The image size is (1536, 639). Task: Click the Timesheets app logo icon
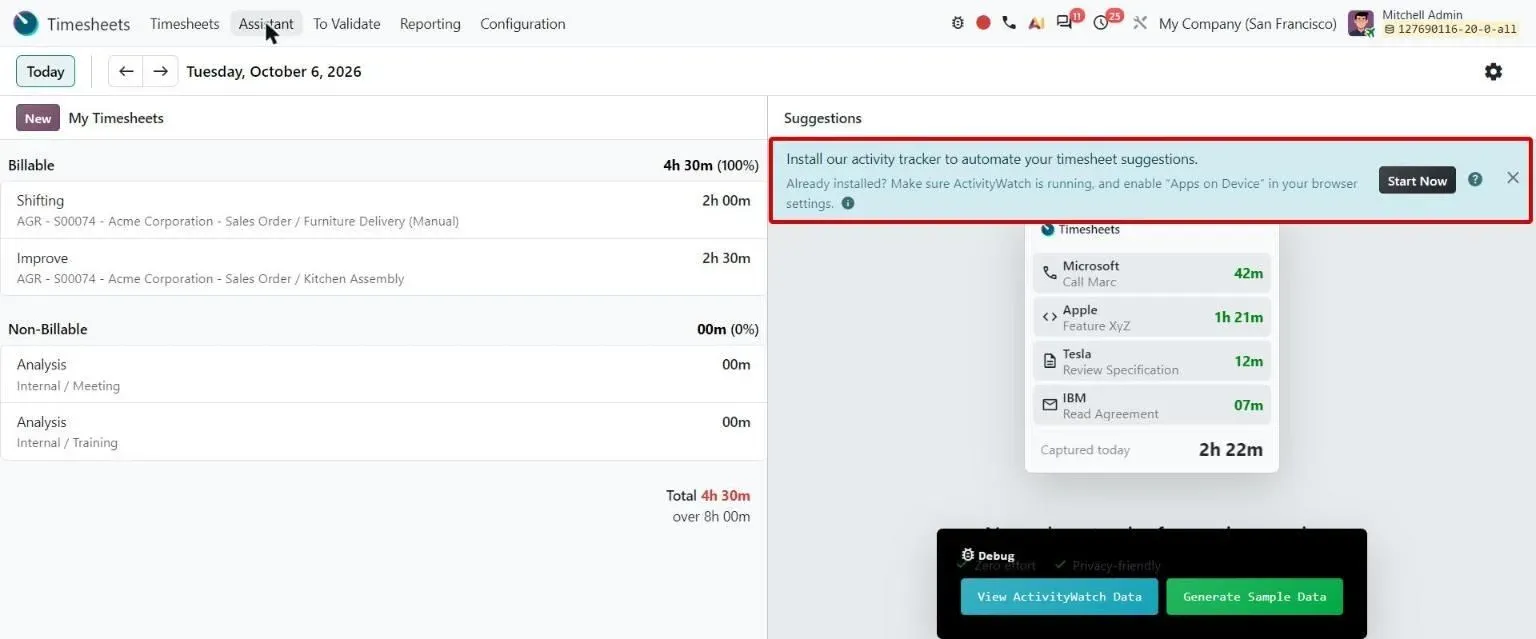click(x=26, y=23)
